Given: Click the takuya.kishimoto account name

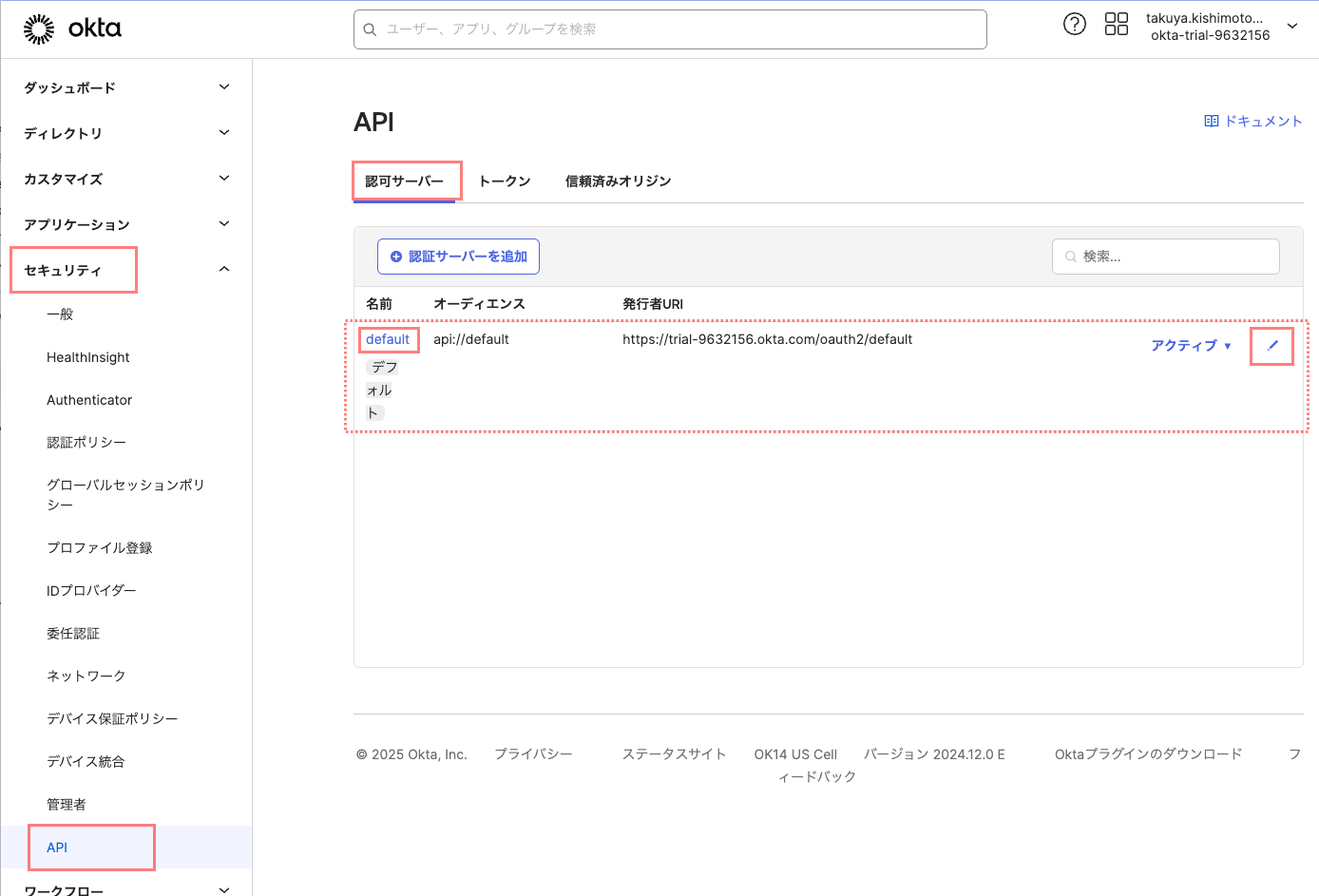Looking at the screenshot, I should (x=1205, y=18).
